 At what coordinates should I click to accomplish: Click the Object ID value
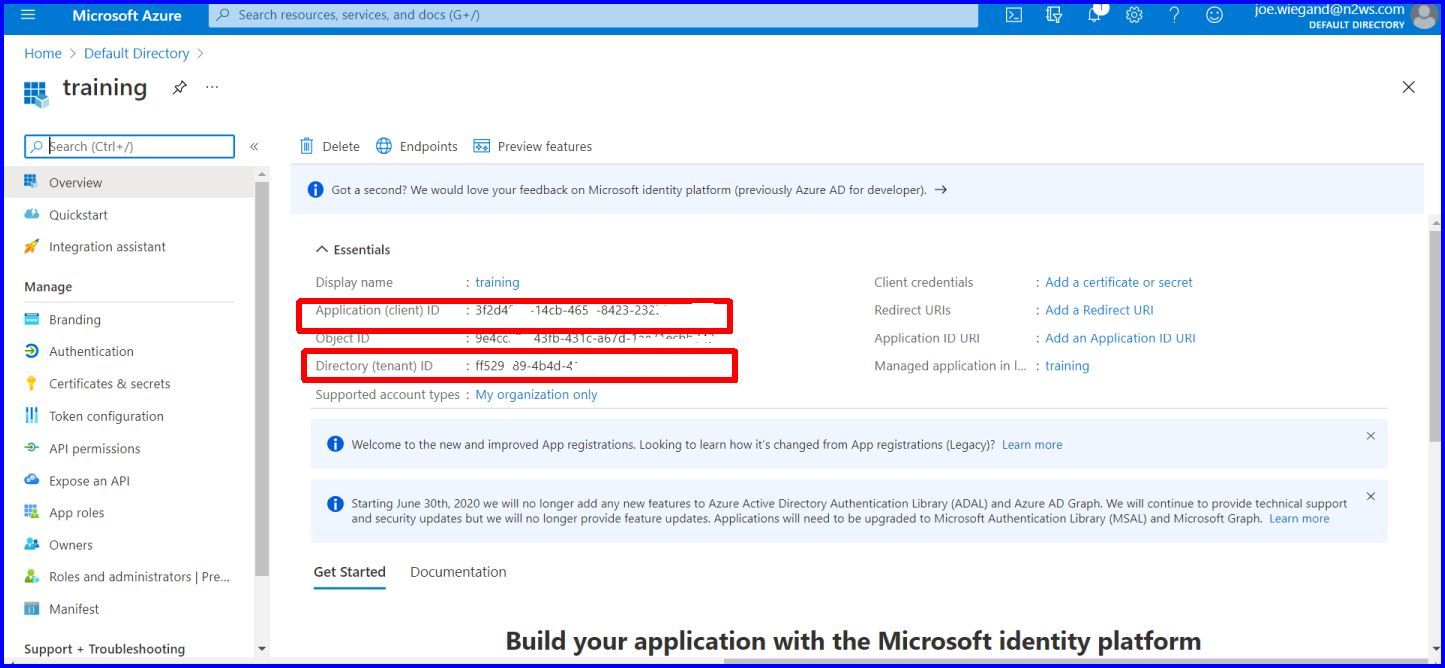(x=594, y=338)
